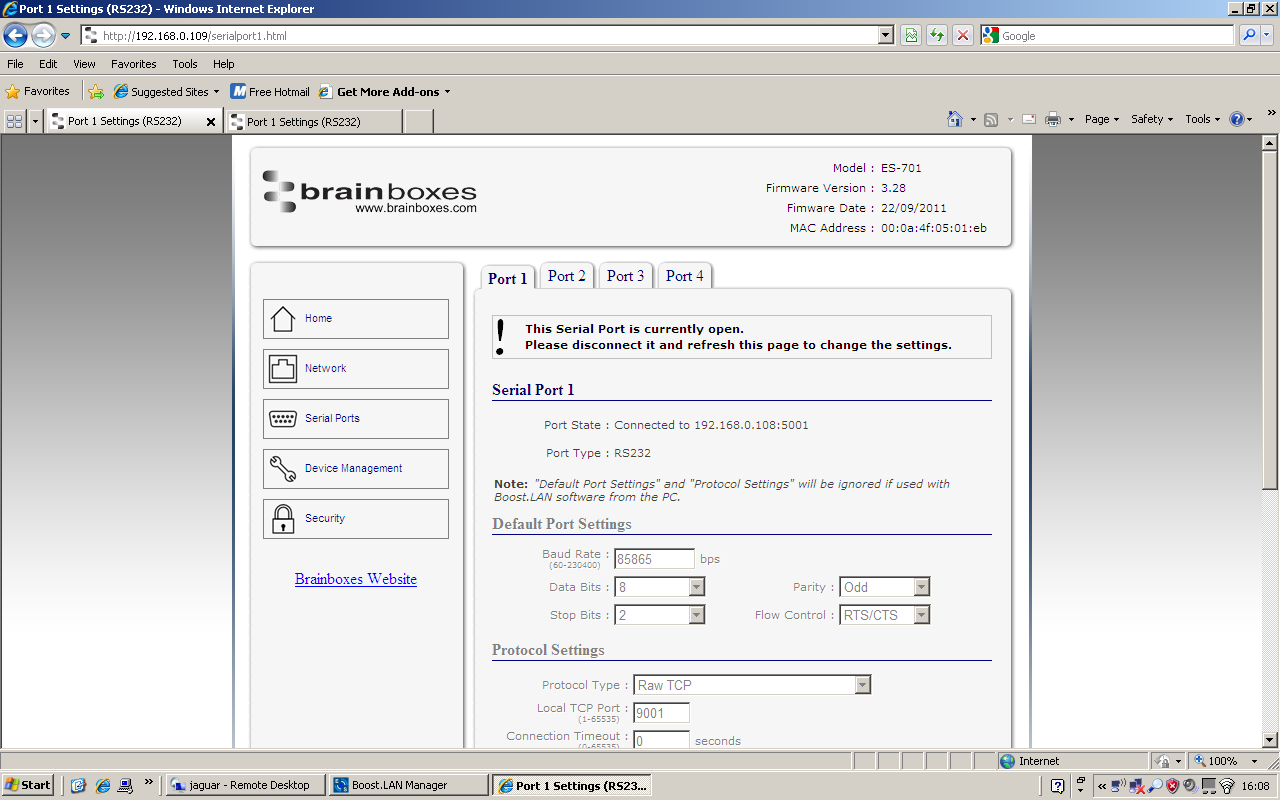This screenshot has height=800, width=1280.
Task: Open the Print icon in the command bar
Action: point(1053,118)
